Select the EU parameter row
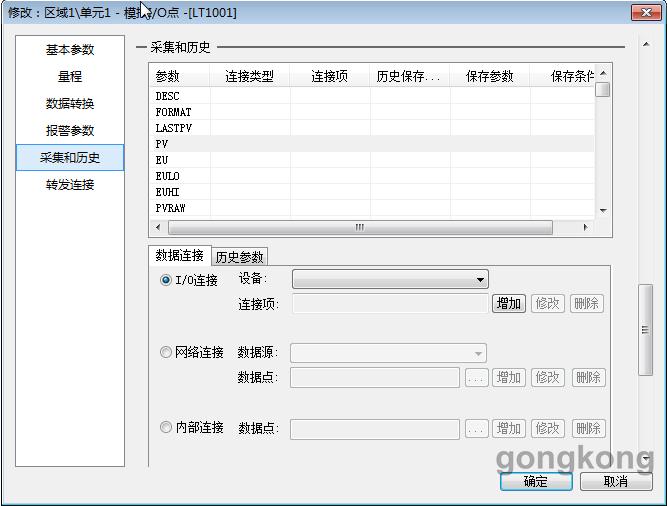This screenshot has height=506, width=667. pyautogui.click(x=372, y=160)
